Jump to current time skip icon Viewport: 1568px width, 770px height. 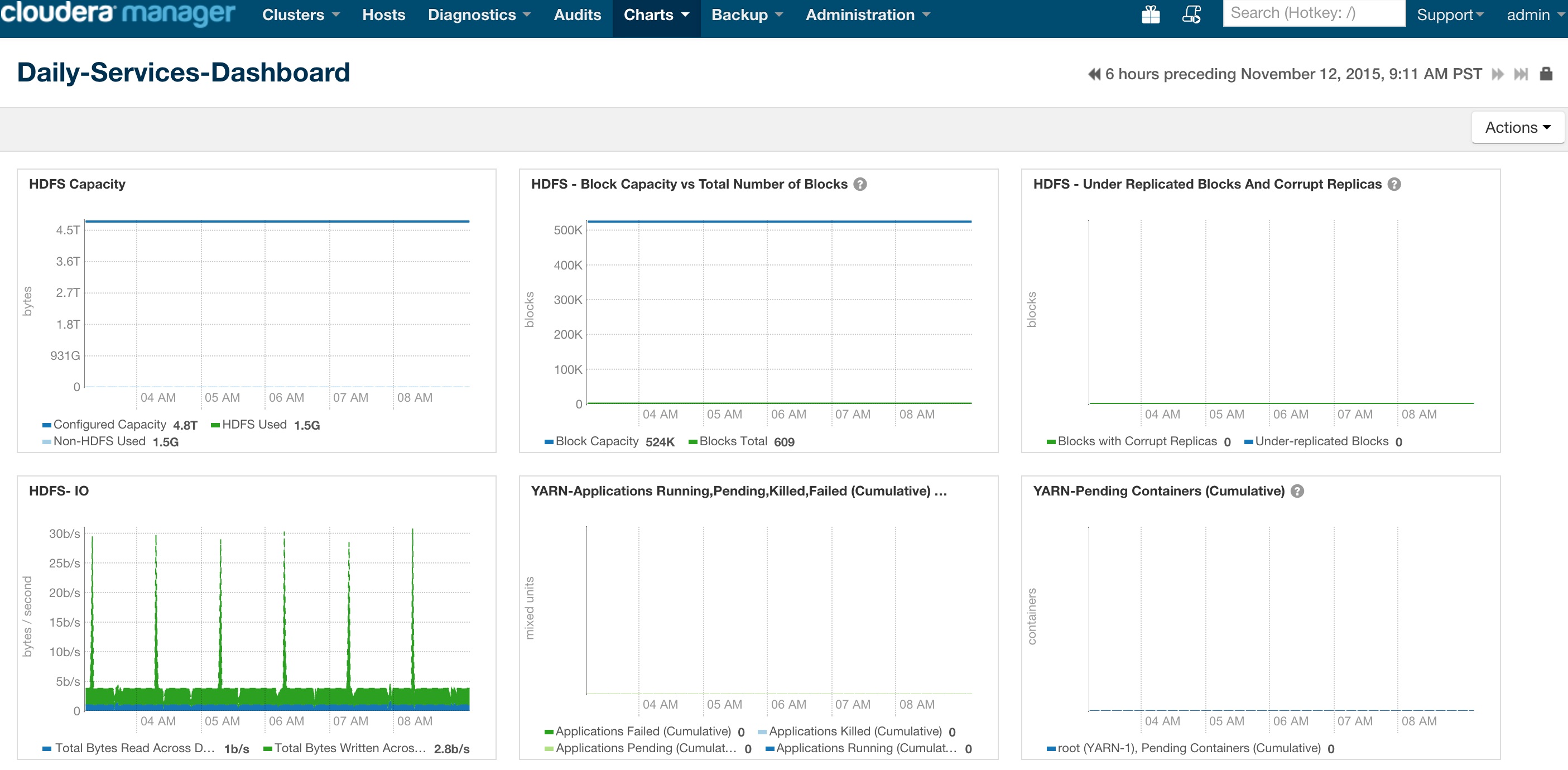1521,74
